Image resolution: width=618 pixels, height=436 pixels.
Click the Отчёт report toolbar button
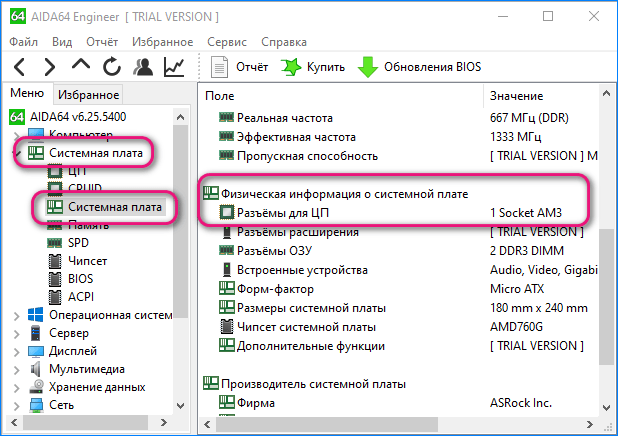(x=240, y=67)
